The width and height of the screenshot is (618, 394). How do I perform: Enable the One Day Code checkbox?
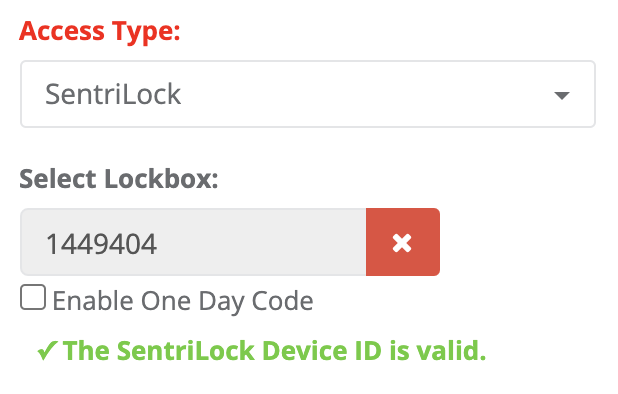33,297
